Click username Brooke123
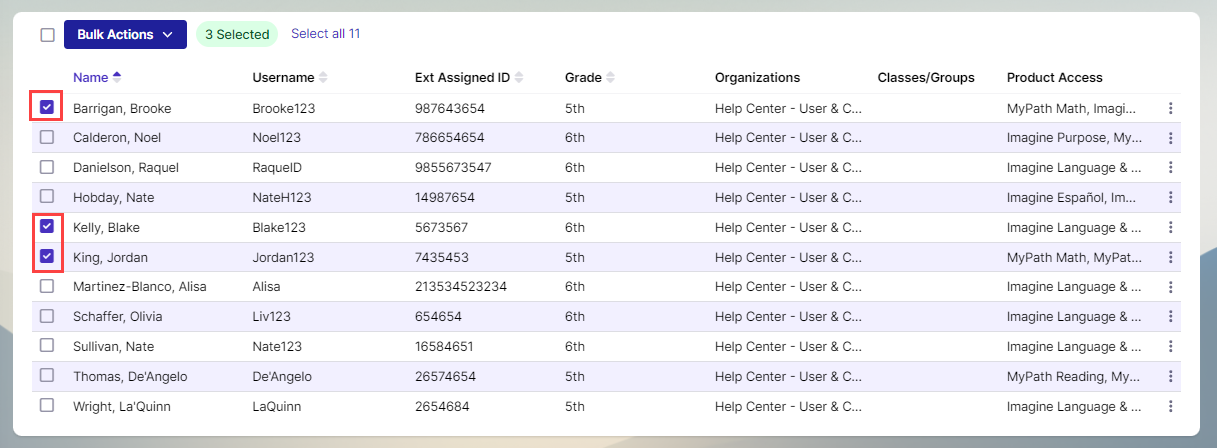This screenshot has height=448, width=1217. coord(284,108)
